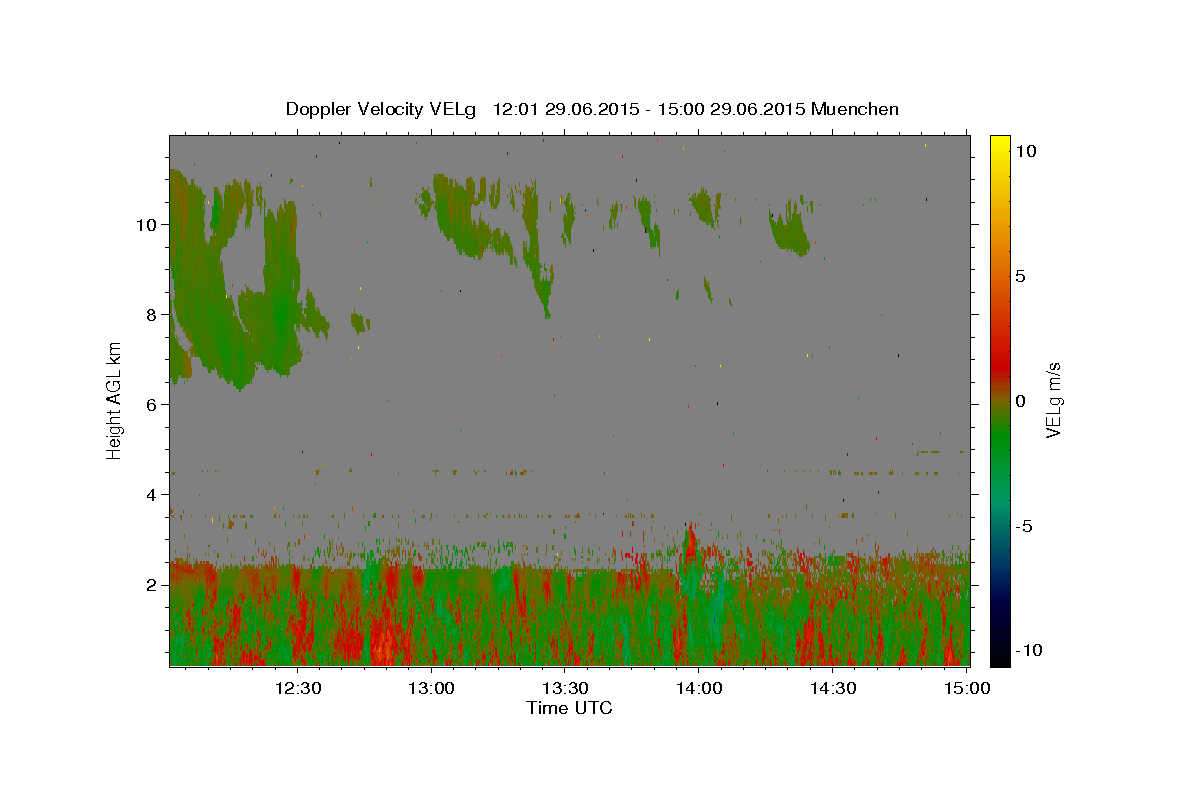Click the colorbar label '-5'
1200x800 pixels.
(x=1023, y=526)
